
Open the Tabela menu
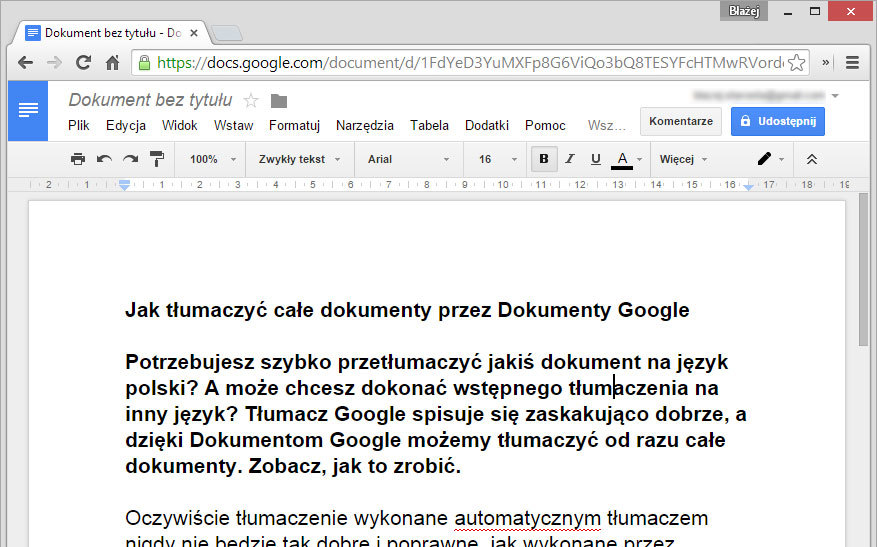click(x=429, y=125)
